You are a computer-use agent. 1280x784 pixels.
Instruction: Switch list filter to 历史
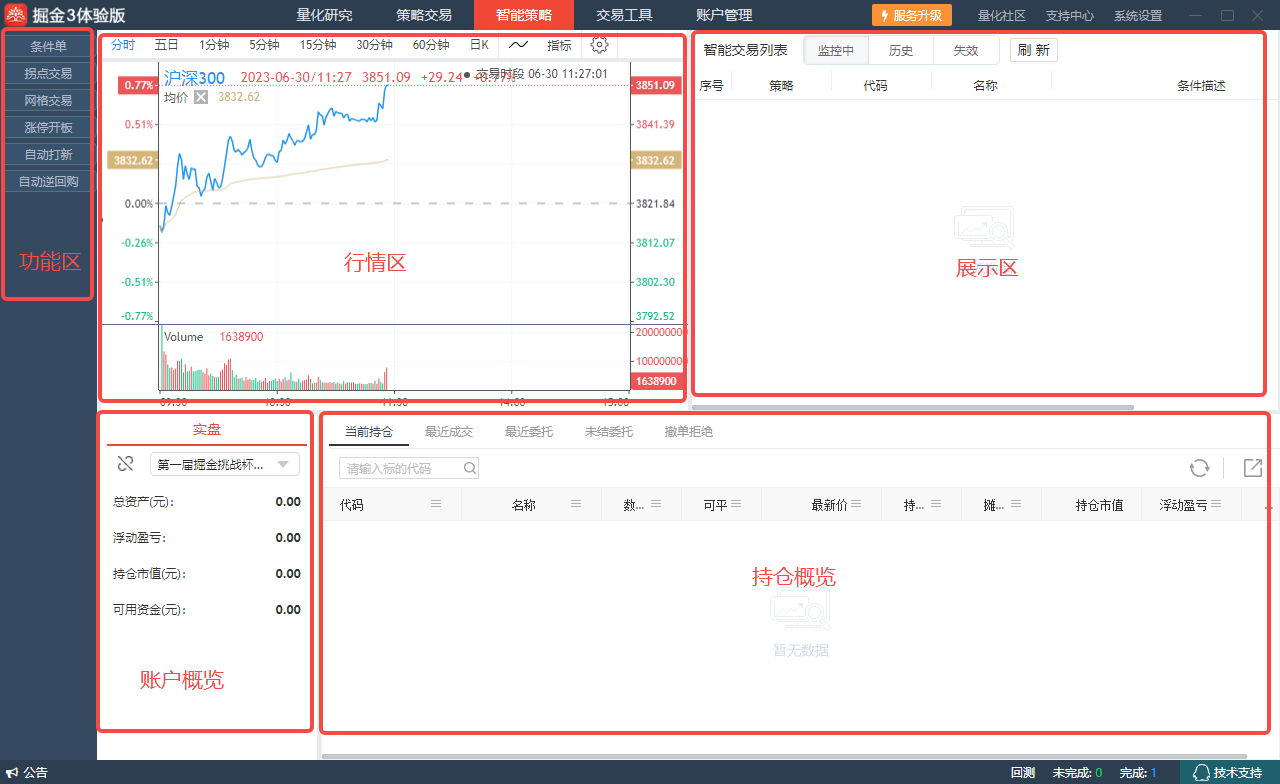901,51
